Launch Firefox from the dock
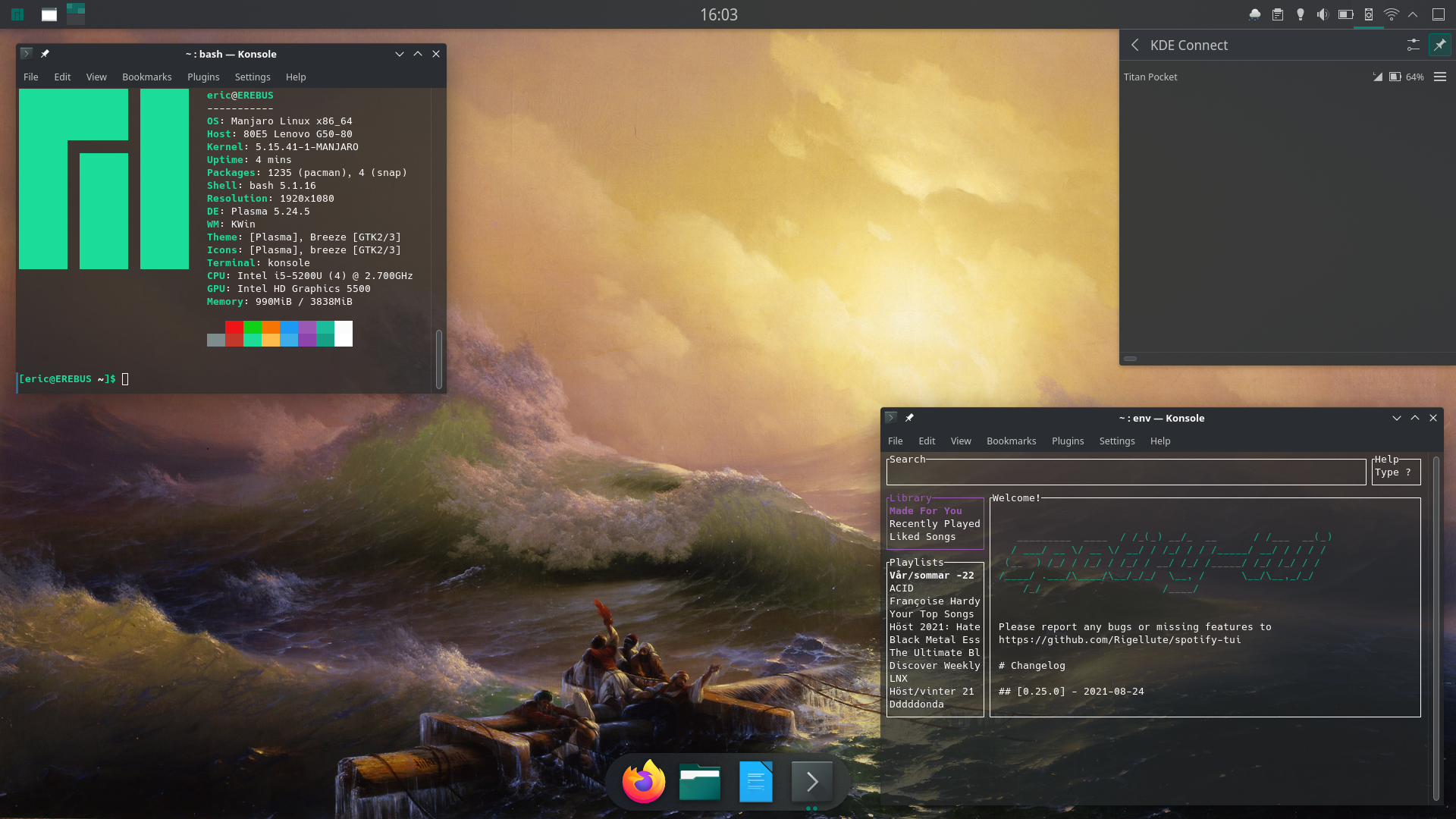Viewport: 1456px width, 819px height. click(x=644, y=782)
